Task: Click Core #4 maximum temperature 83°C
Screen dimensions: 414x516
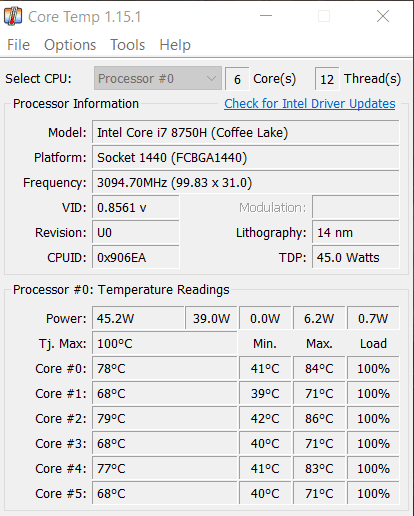Action: pyautogui.click(x=319, y=469)
